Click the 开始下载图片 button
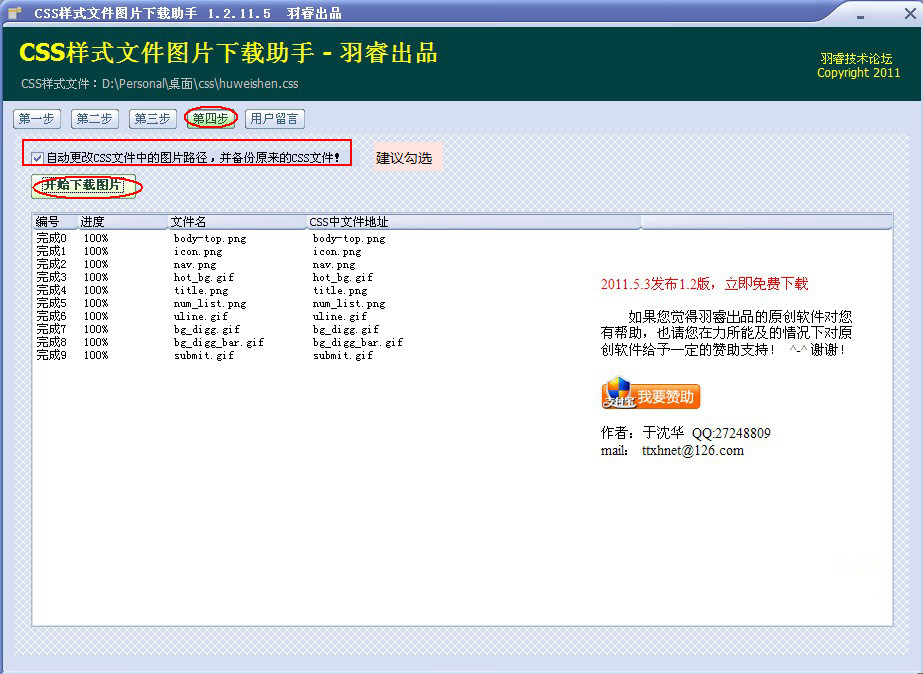923x674 pixels. tap(84, 185)
